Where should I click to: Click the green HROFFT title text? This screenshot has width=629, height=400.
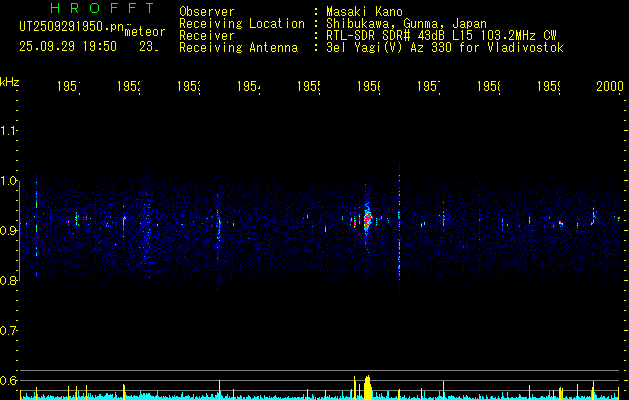[103, 8]
